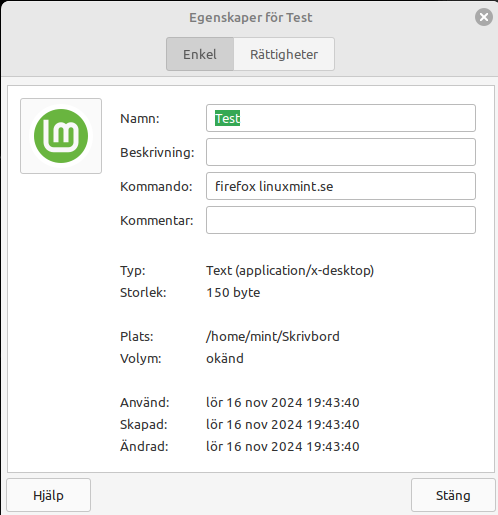Click the Skapad timestamp value
498x515 pixels.
tap(283, 424)
